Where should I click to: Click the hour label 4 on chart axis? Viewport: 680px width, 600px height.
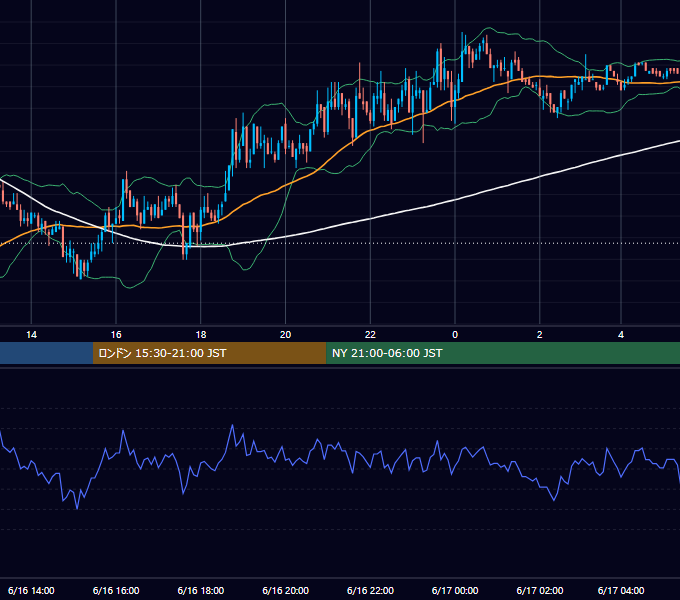tap(621, 335)
